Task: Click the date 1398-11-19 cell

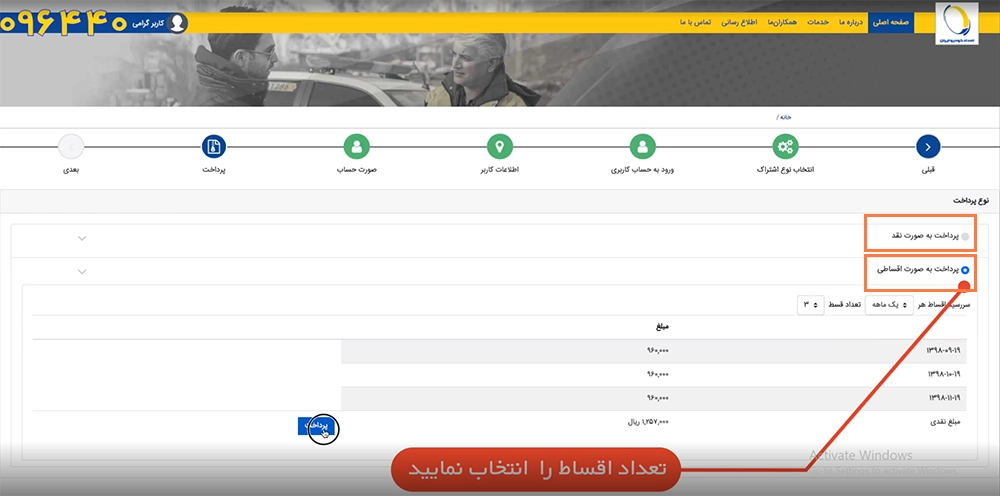Action: [943, 398]
